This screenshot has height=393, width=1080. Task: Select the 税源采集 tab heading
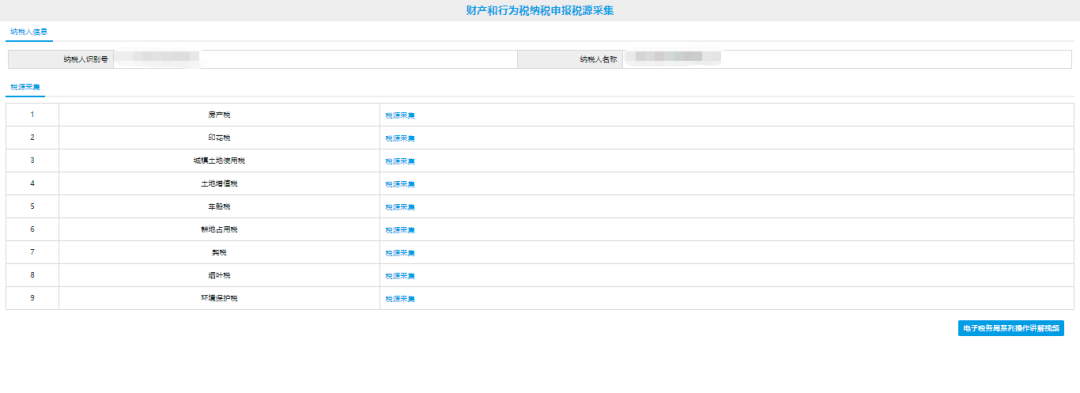[x=25, y=87]
